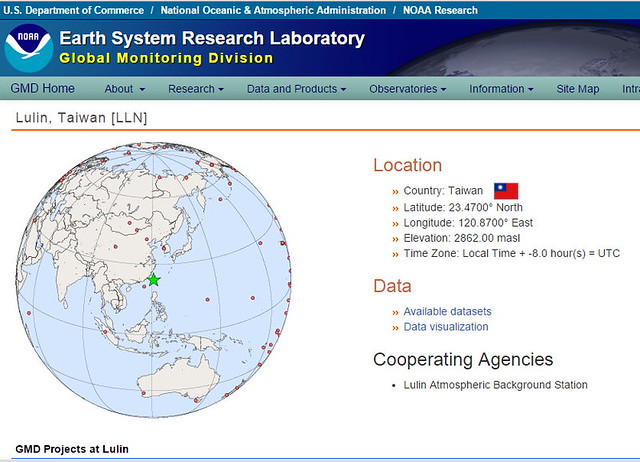This screenshot has width=640, height=462.
Task: Go to GMD Home
Action: click(x=42, y=89)
